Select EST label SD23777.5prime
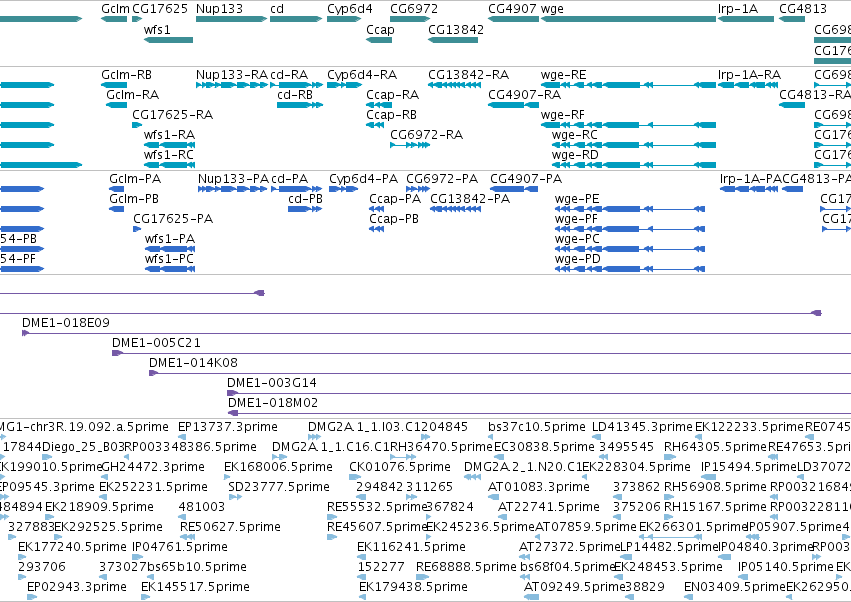The width and height of the screenshot is (851, 602). [x=279, y=487]
